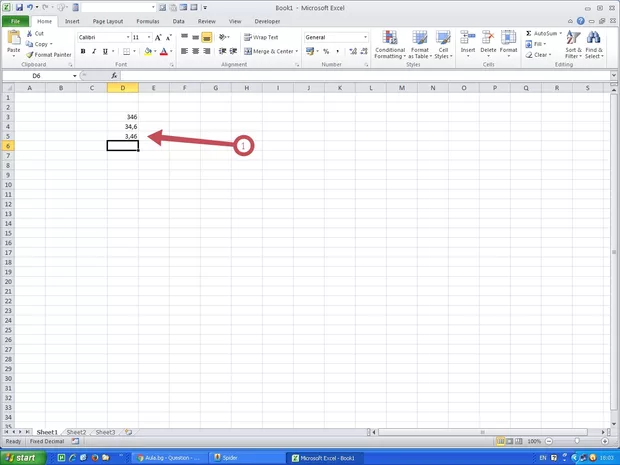620x465 pixels.
Task: Toggle the highlighted Bottom Align button
Action: point(206,37)
